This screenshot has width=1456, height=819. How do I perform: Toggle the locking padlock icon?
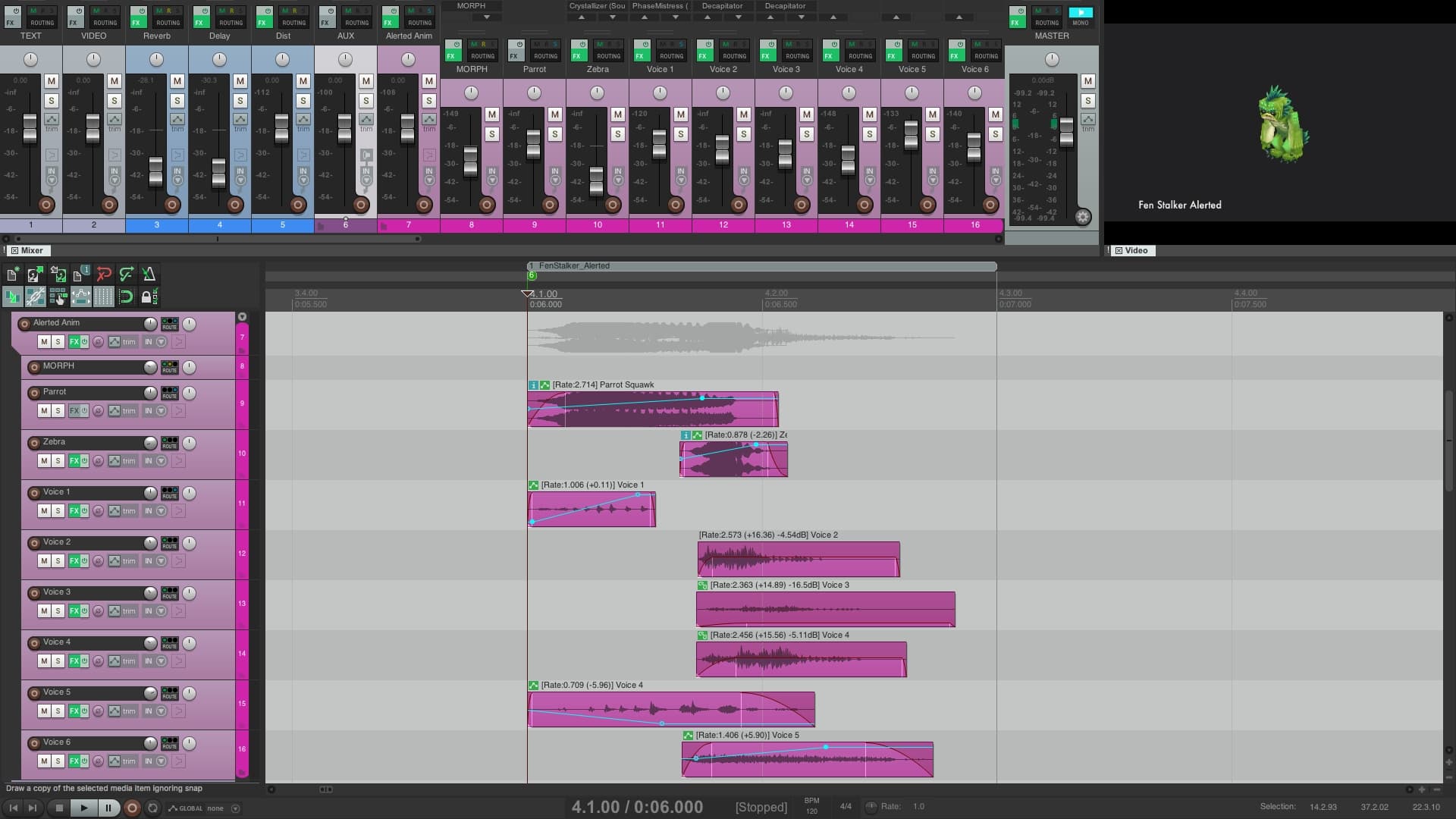pos(147,297)
